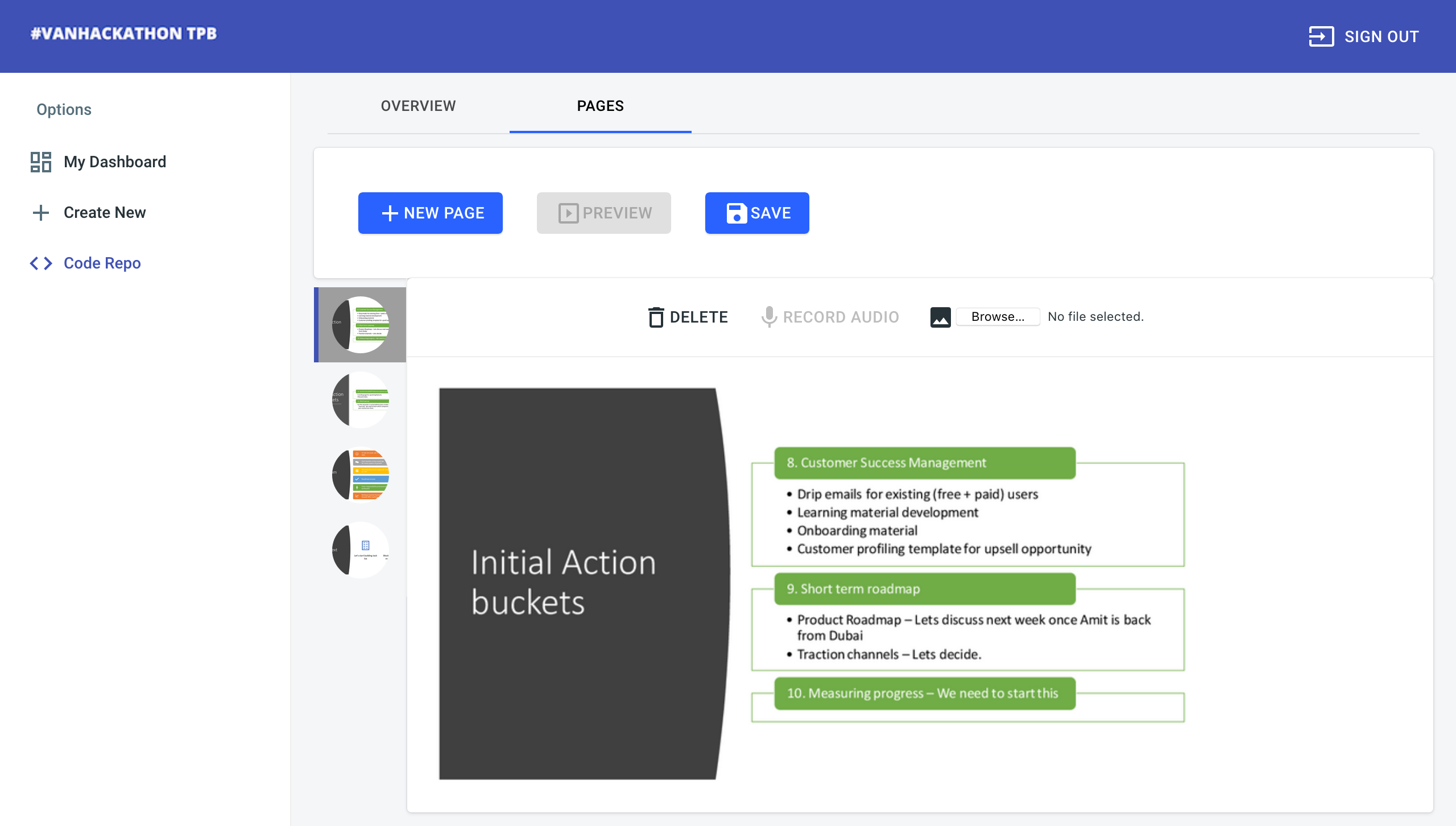Click the Delete trash icon

pyautogui.click(x=656, y=317)
